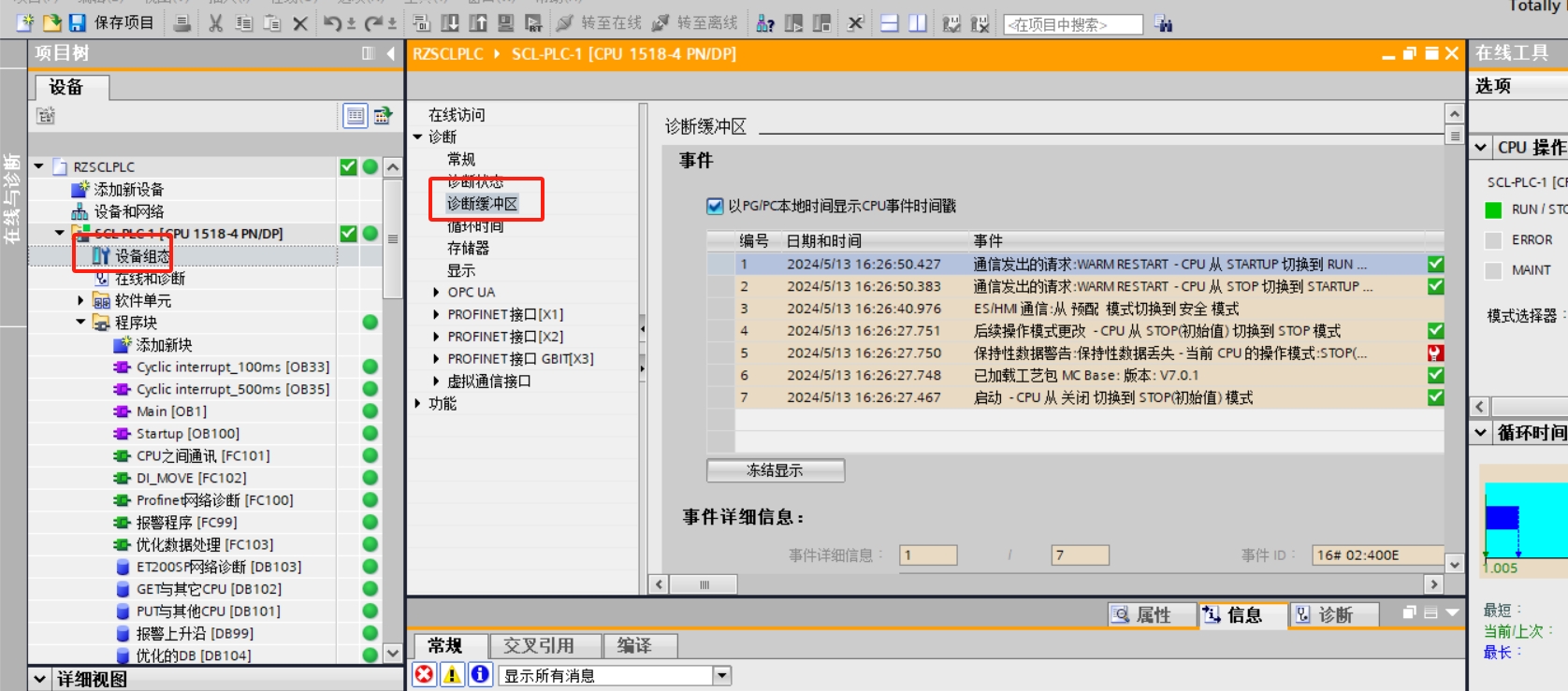This screenshot has width=1568, height=691.
Task: Open the 显示所有消息 message filter dropdown
Action: point(721,675)
